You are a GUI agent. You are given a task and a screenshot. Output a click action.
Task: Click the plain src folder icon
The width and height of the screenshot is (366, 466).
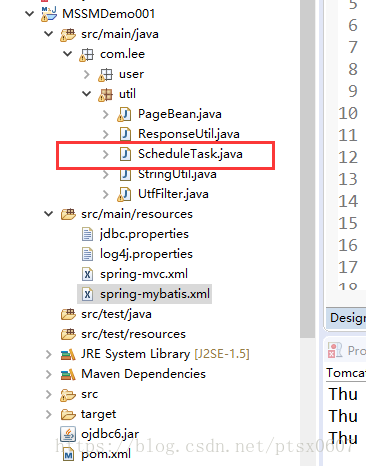68,395
